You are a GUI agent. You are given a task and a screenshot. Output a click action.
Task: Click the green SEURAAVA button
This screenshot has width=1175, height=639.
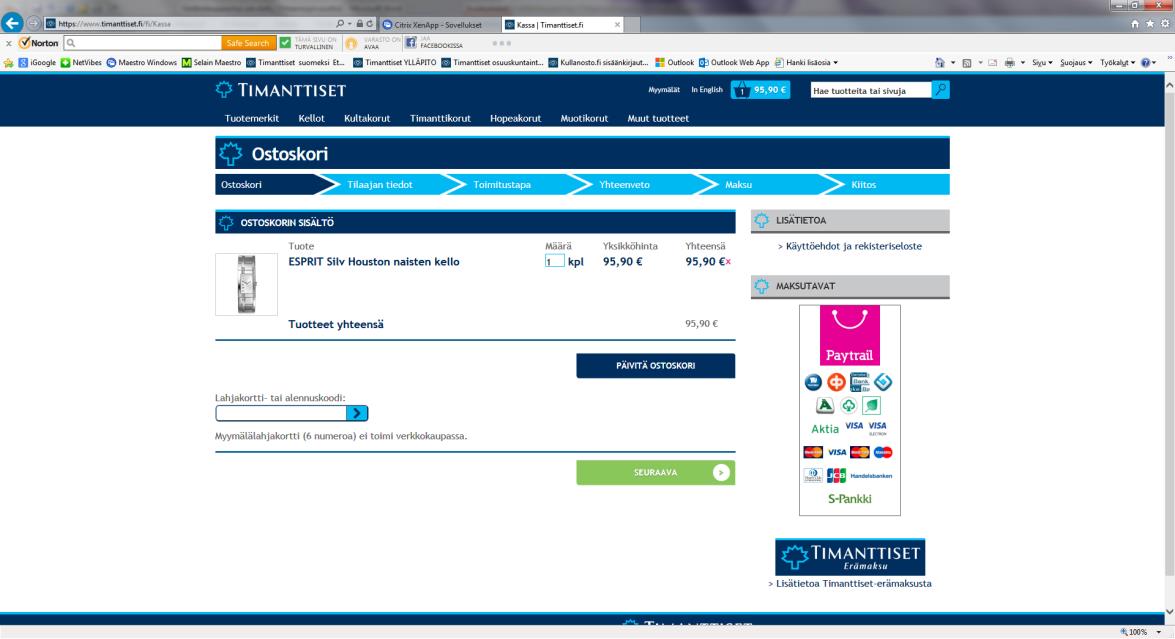click(656, 473)
